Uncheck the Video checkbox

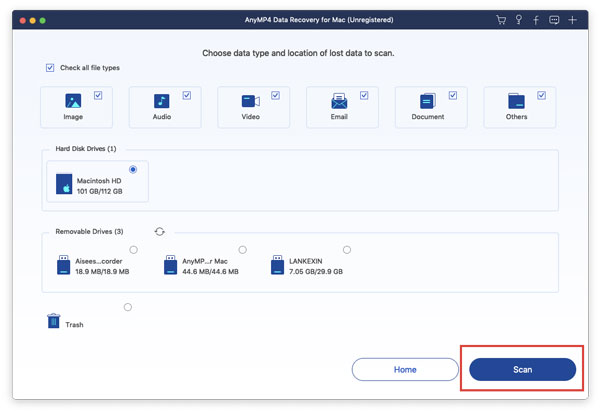(276, 95)
